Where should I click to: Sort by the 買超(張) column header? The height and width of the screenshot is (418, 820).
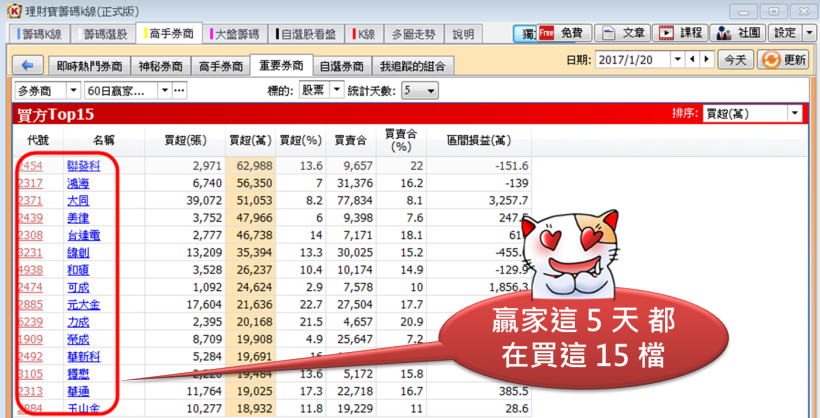pyautogui.click(x=185, y=140)
